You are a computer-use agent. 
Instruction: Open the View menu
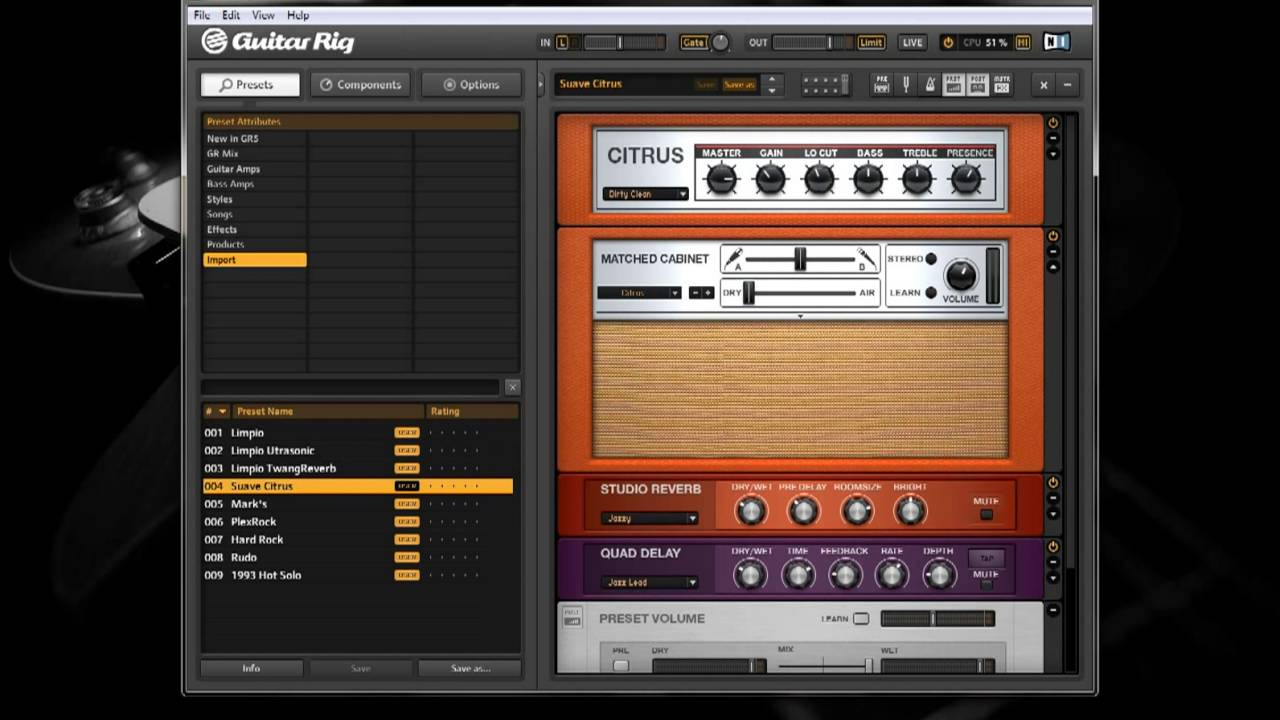pyautogui.click(x=263, y=15)
